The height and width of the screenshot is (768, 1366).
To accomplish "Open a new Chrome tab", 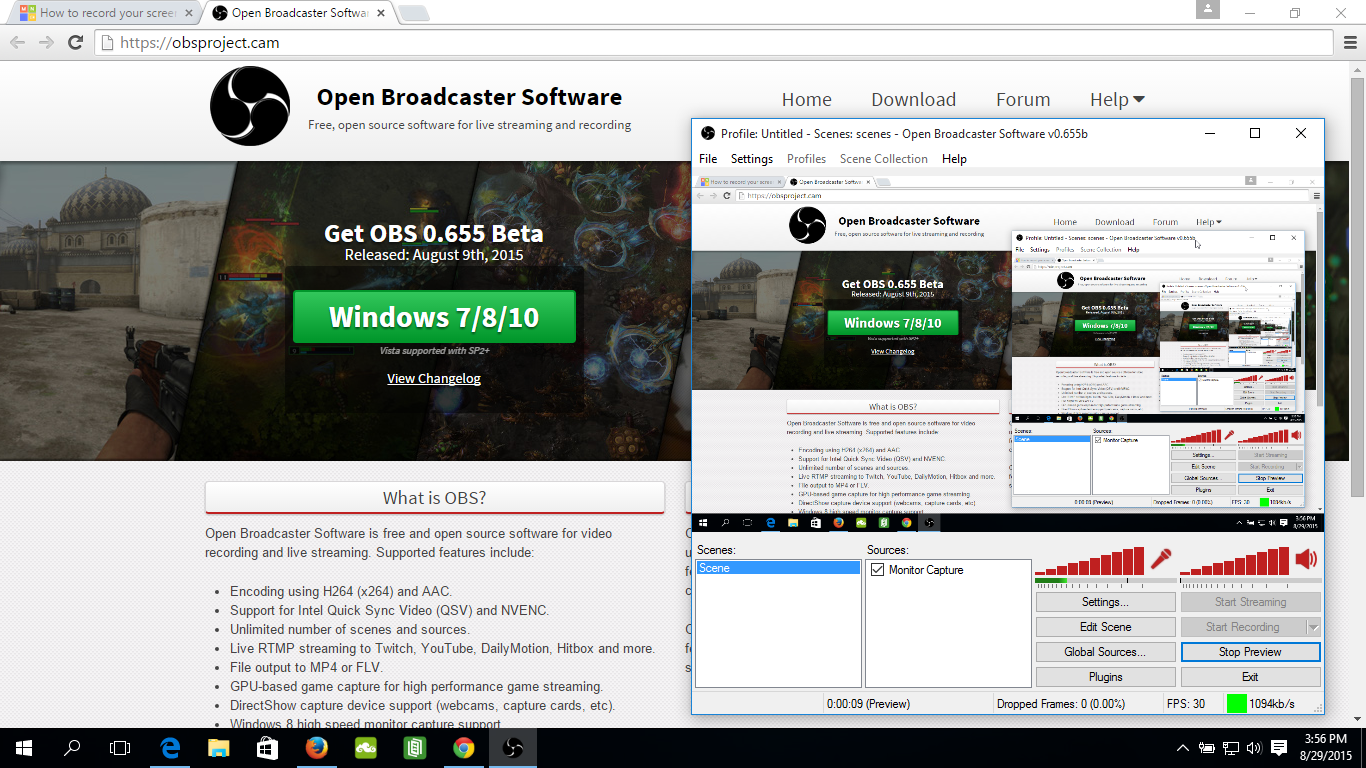I will [414, 14].
